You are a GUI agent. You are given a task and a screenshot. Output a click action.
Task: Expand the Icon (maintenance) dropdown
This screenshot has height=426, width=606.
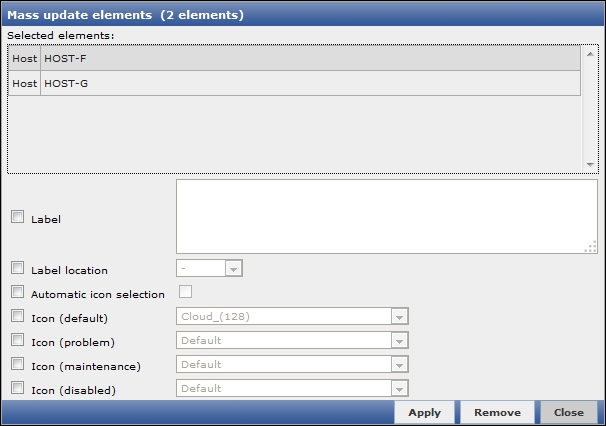(x=293, y=365)
